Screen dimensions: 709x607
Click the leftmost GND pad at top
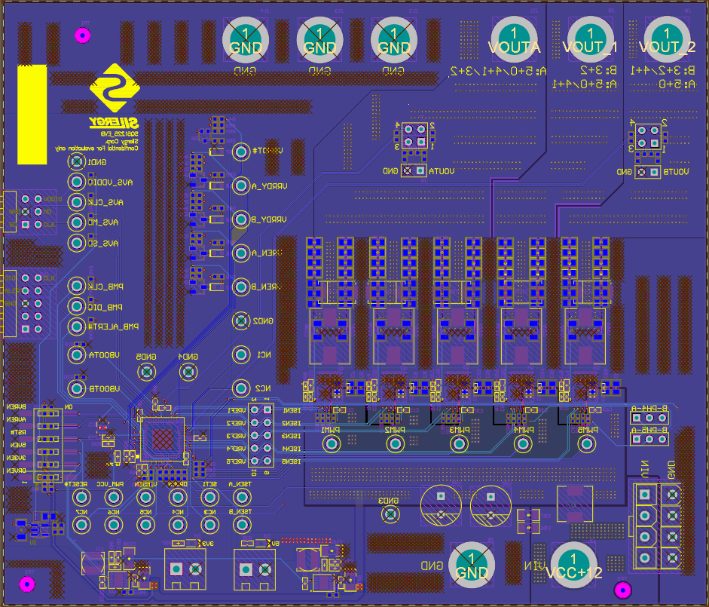(245, 41)
